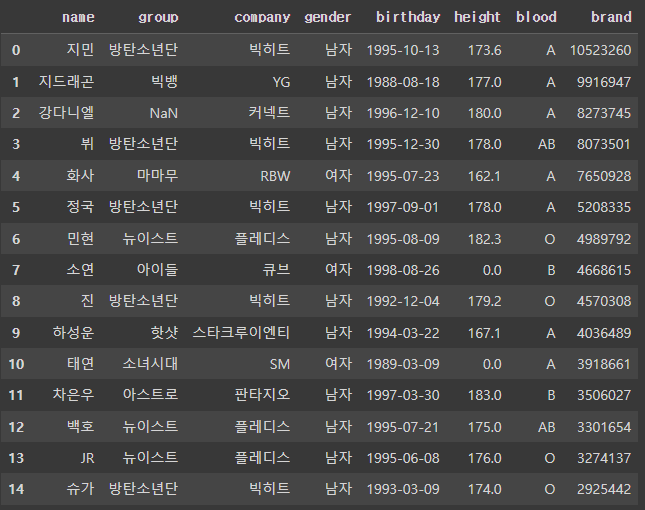Select the name cell '지민'

[x=80, y=50]
